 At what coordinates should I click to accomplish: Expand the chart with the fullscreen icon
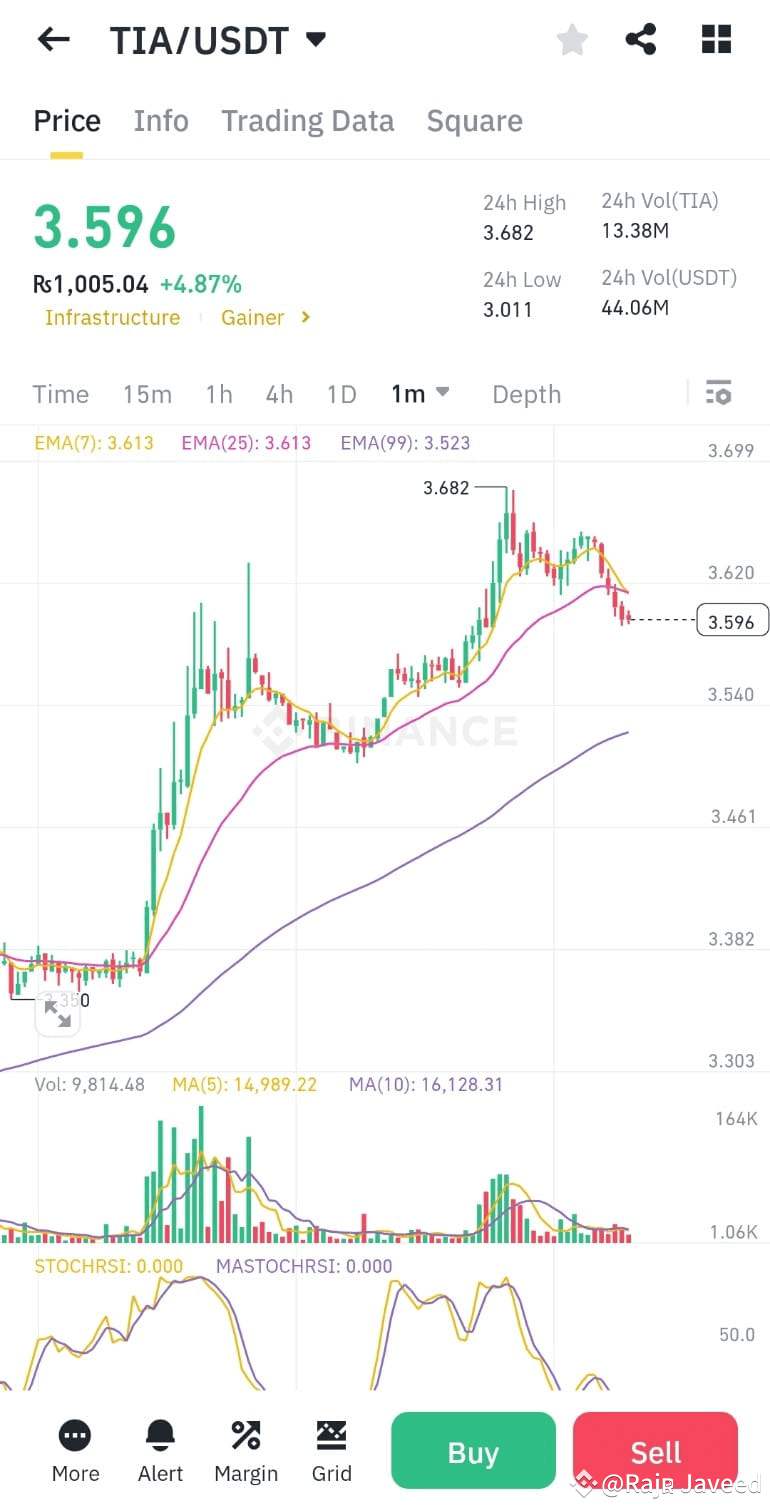click(x=58, y=1013)
